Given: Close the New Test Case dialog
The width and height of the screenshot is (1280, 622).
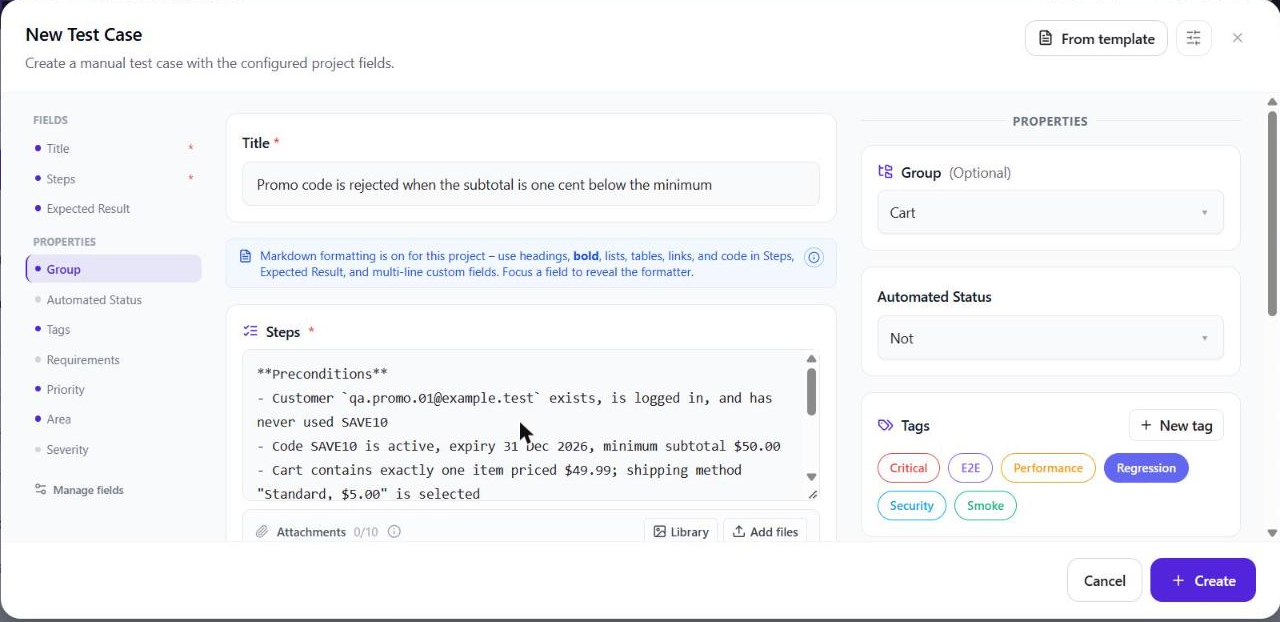Looking at the screenshot, I should (1238, 38).
